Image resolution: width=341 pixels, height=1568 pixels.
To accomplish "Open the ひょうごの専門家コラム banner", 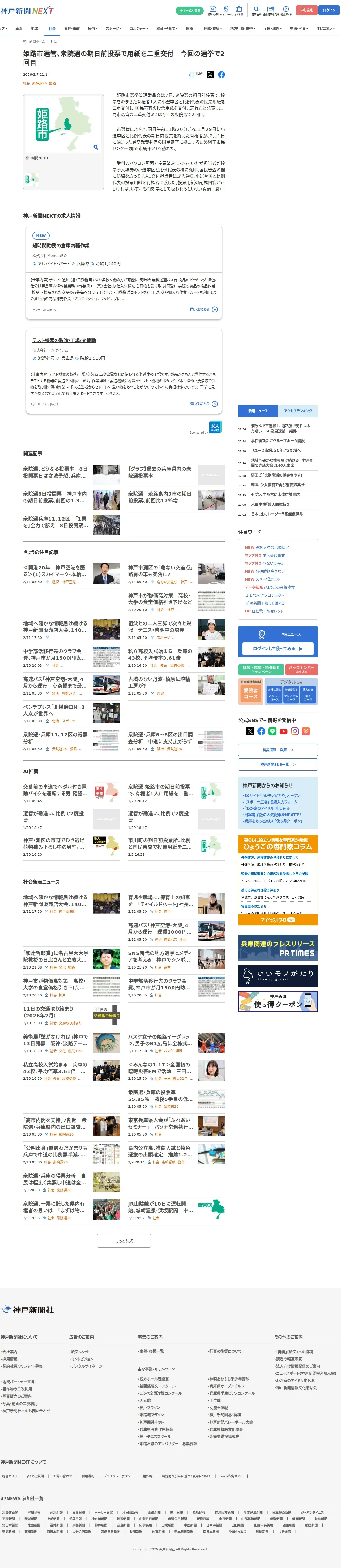I will [x=278, y=844].
